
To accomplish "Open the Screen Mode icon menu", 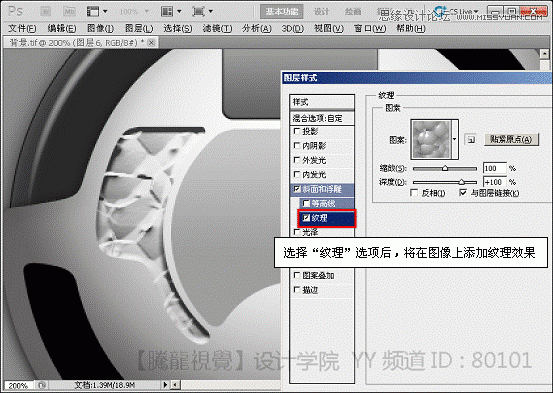I will click(202, 12).
